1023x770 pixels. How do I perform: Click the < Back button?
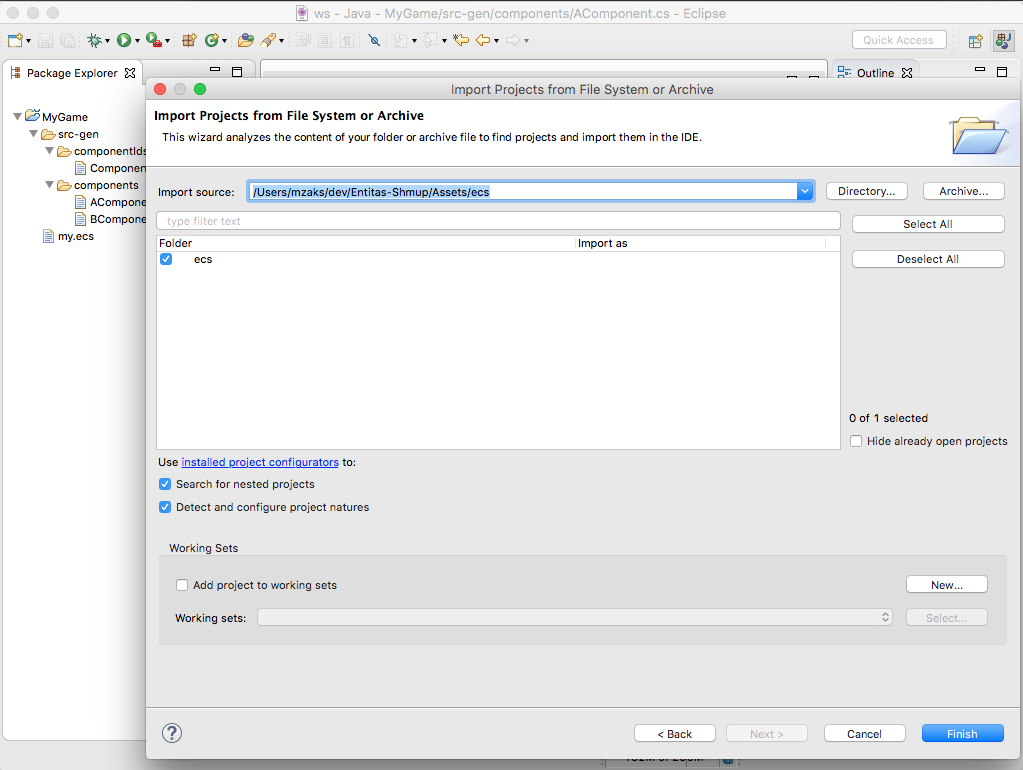coord(675,733)
